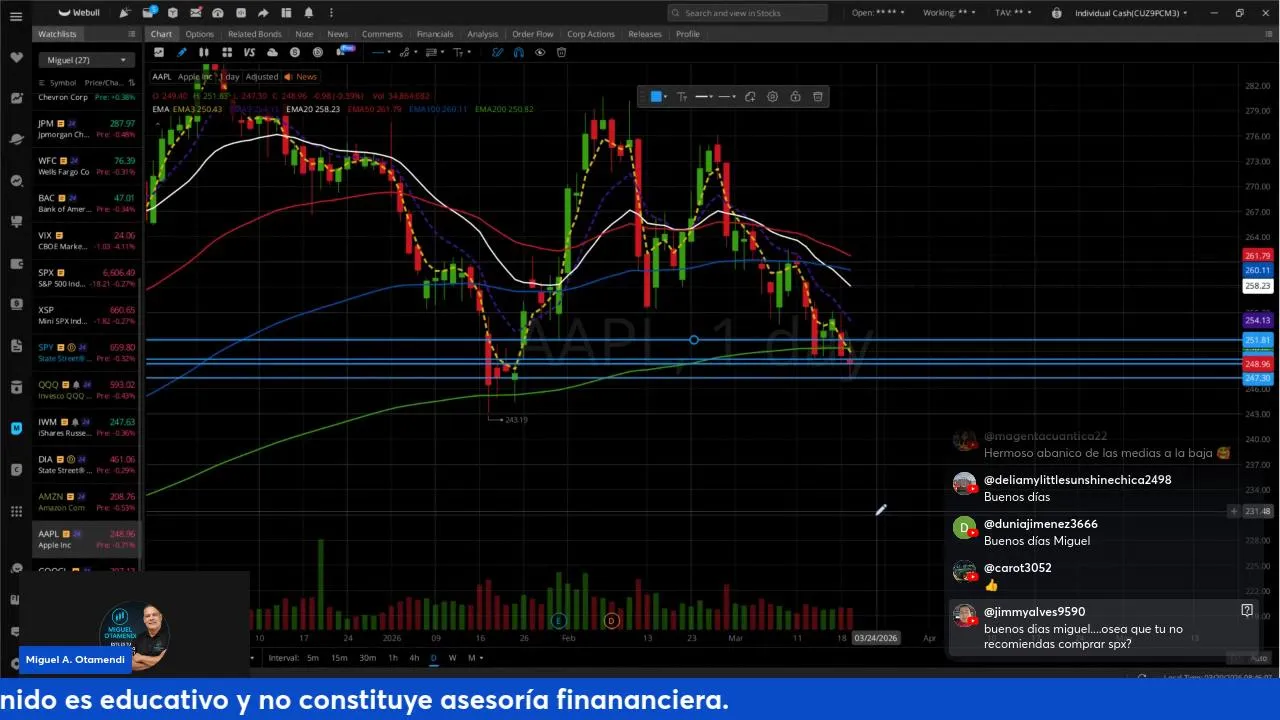Switch to the Corp Actions tab
The height and width of the screenshot is (720, 1280).
[591, 34]
